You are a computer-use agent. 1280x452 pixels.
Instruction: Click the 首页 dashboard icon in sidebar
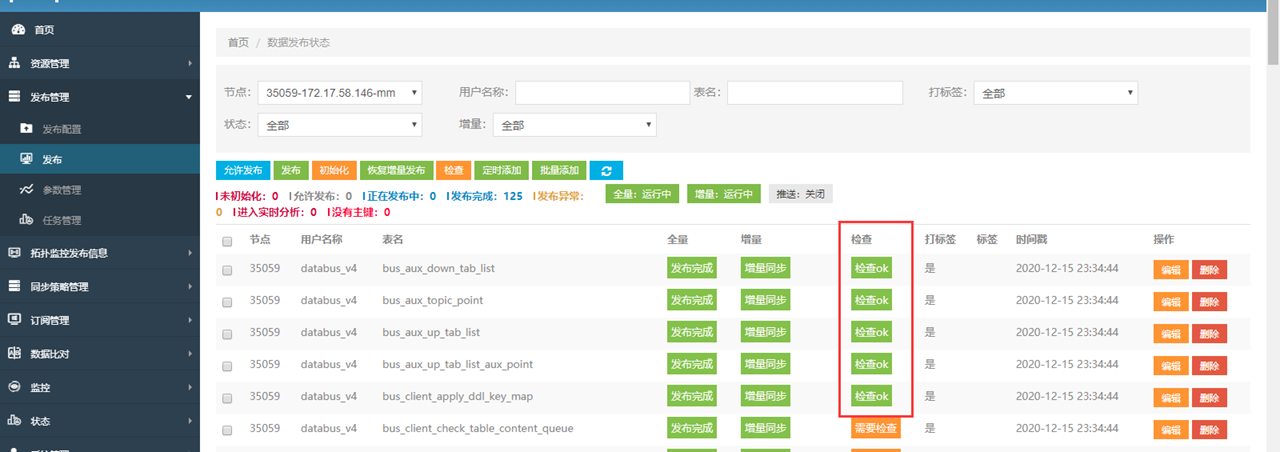pos(16,30)
